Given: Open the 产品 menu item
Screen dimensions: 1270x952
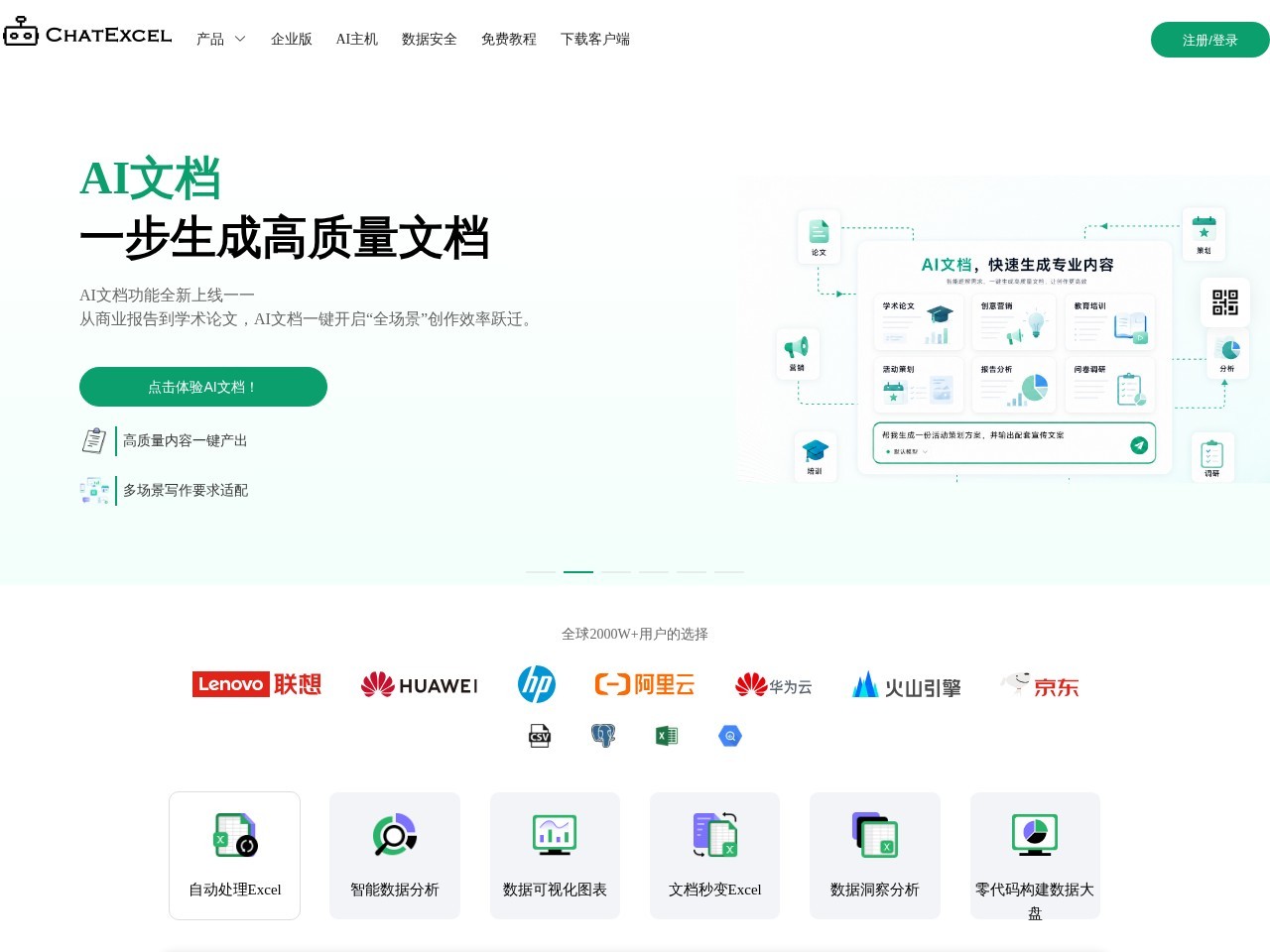Looking at the screenshot, I should point(210,40).
